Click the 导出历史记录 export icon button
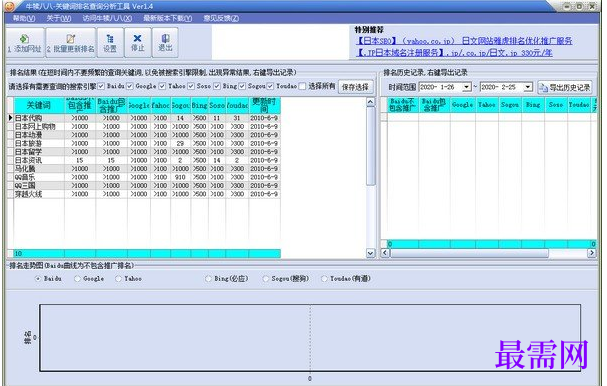 click(x=565, y=87)
